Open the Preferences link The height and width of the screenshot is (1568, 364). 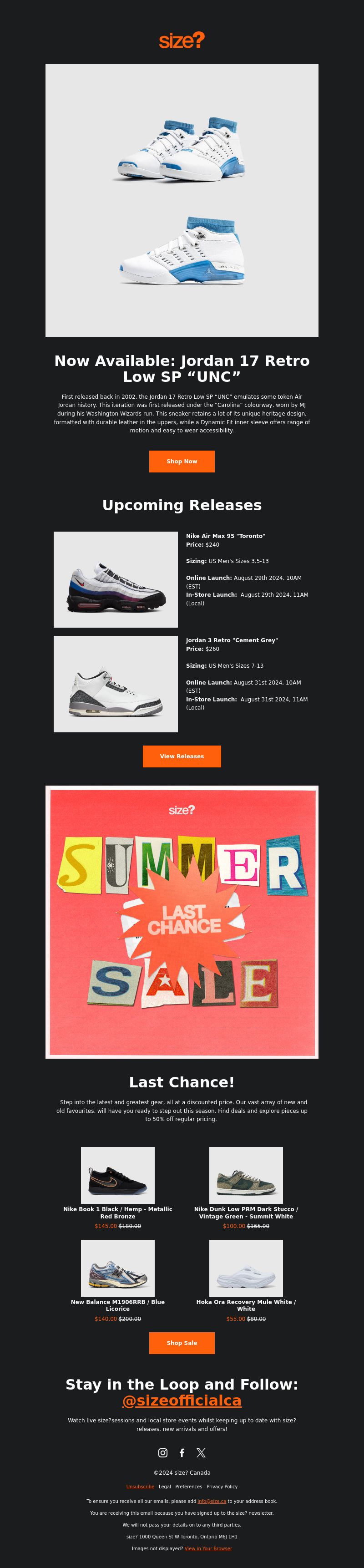point(189,1487)
